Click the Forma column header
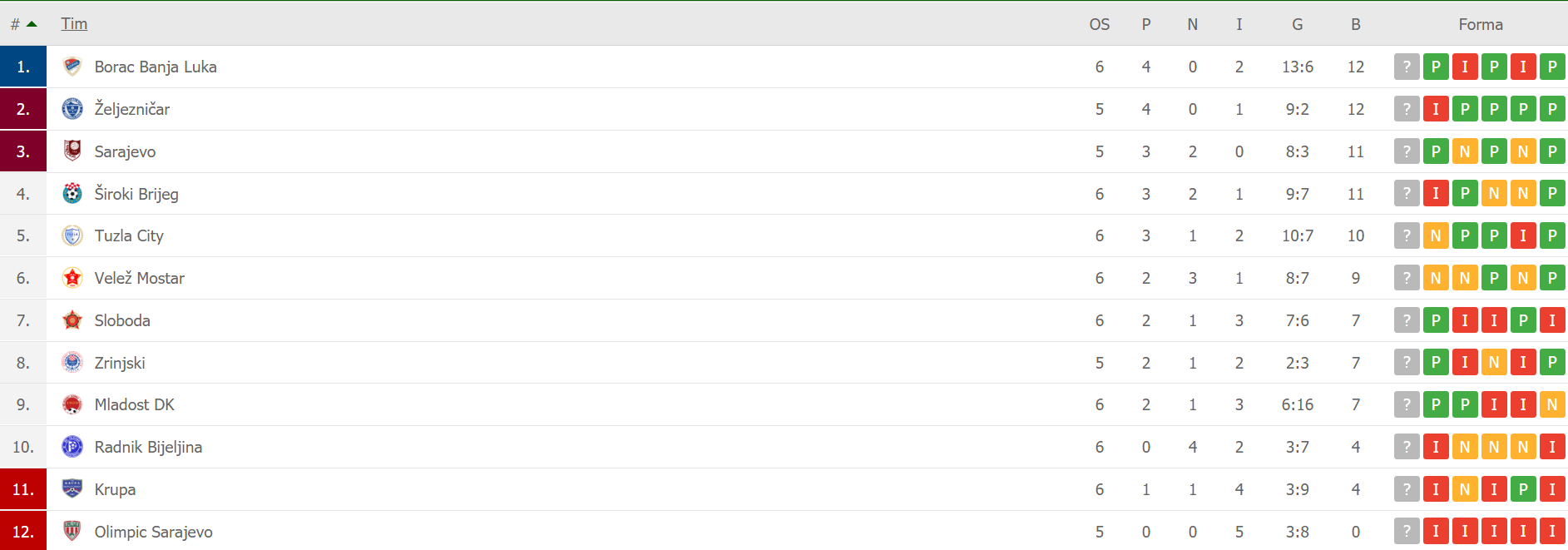 pos(1481,24)
